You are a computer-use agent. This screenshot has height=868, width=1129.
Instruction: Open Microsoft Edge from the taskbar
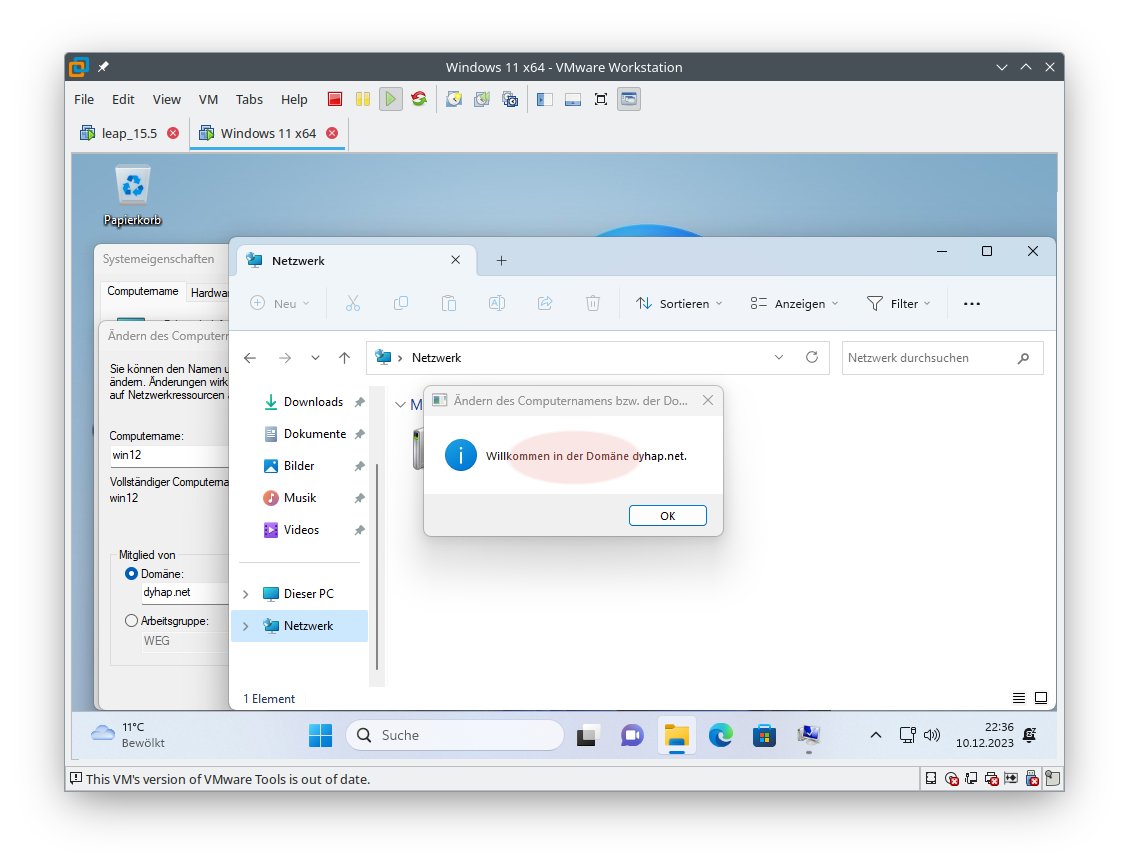[721, 736]
